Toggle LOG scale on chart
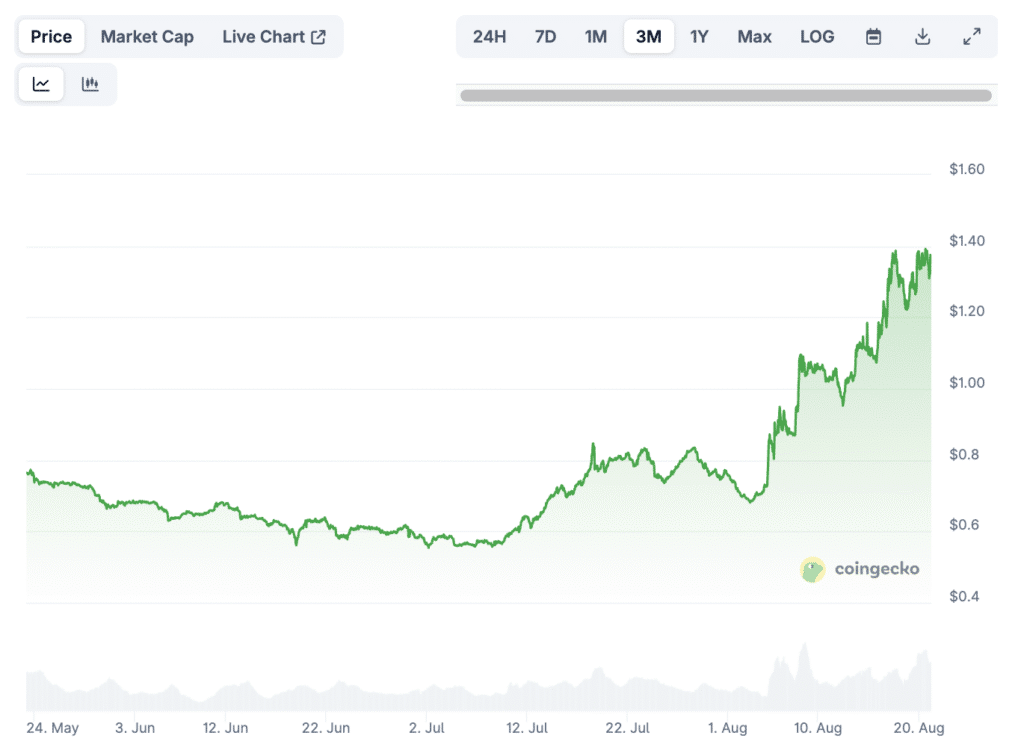Image resolution: width=1024 pixels, height=756 pixels. [816, 37]
